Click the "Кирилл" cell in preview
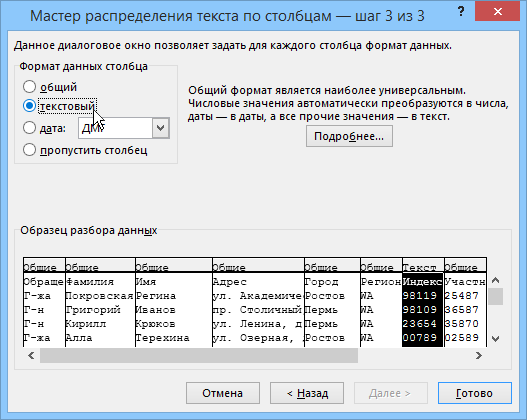Viewport: 527px width, 420px height. click(86, 324)
